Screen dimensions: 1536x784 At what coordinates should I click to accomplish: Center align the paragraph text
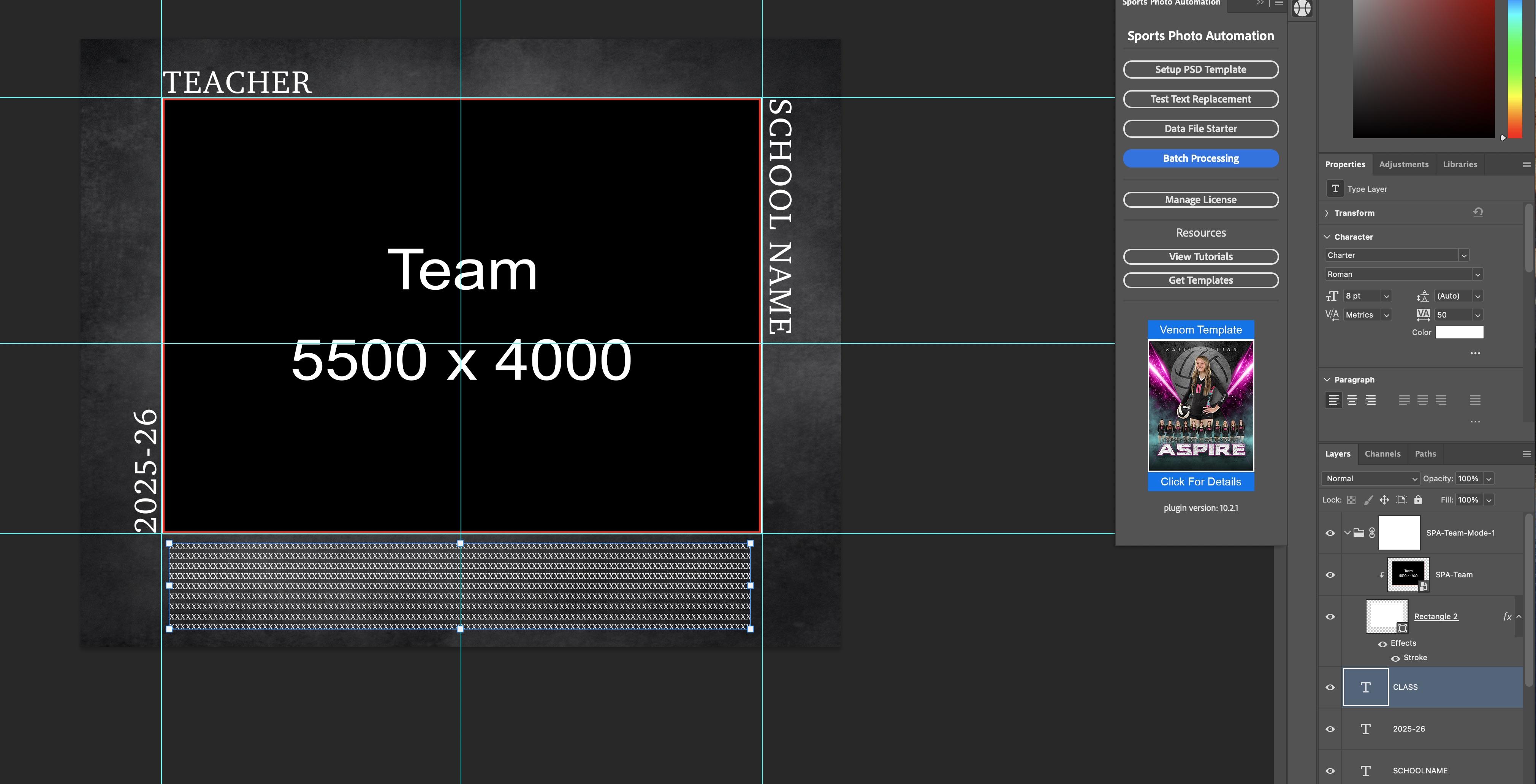1352,400
